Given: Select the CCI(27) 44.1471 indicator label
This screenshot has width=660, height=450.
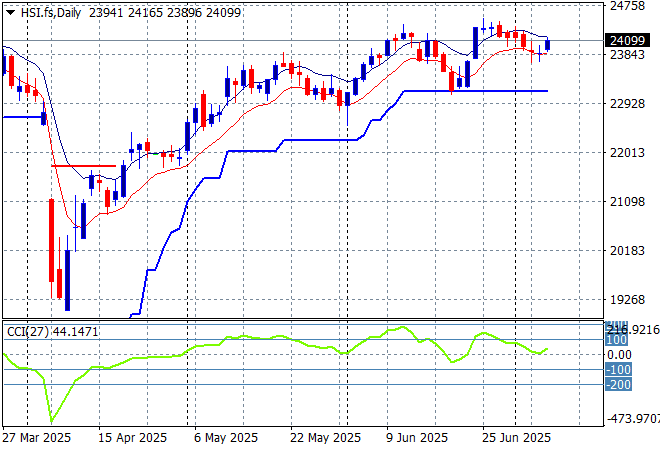Looking at the screenshot, I should click(52, 332).
